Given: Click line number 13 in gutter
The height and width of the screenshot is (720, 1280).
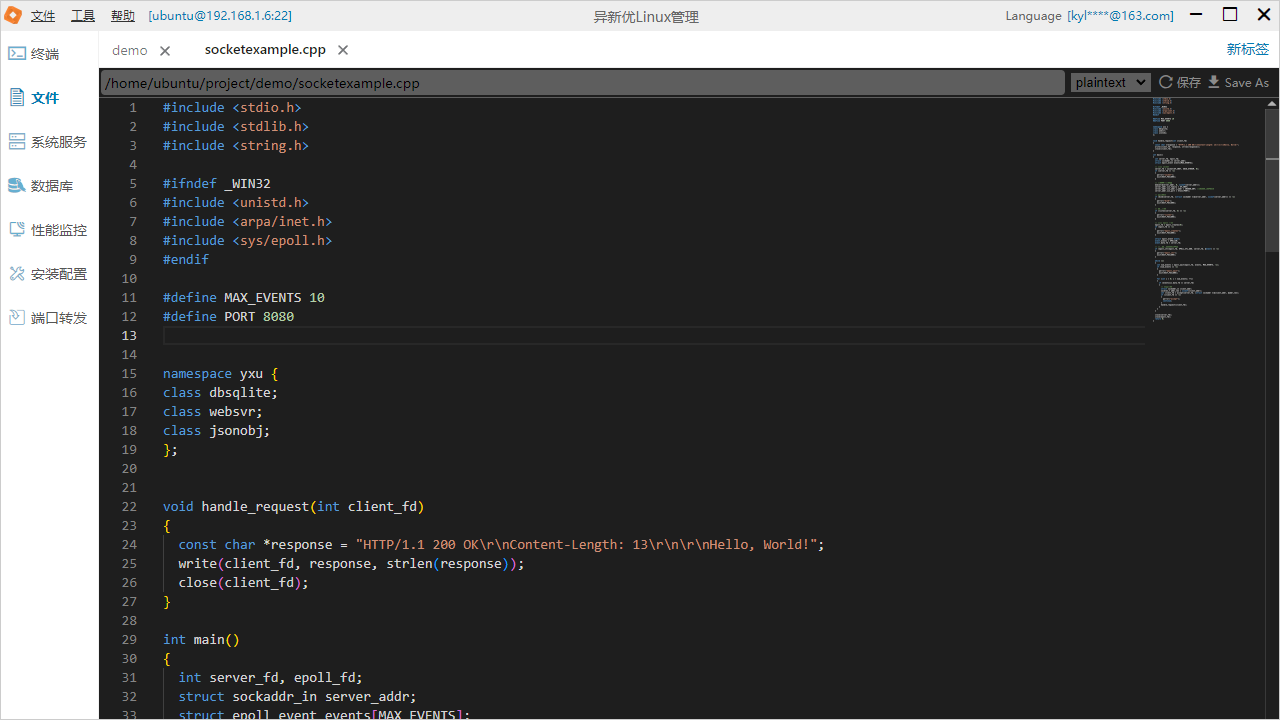Looking at the screenshot, I should pyautogui.click(x=129, y=335).
